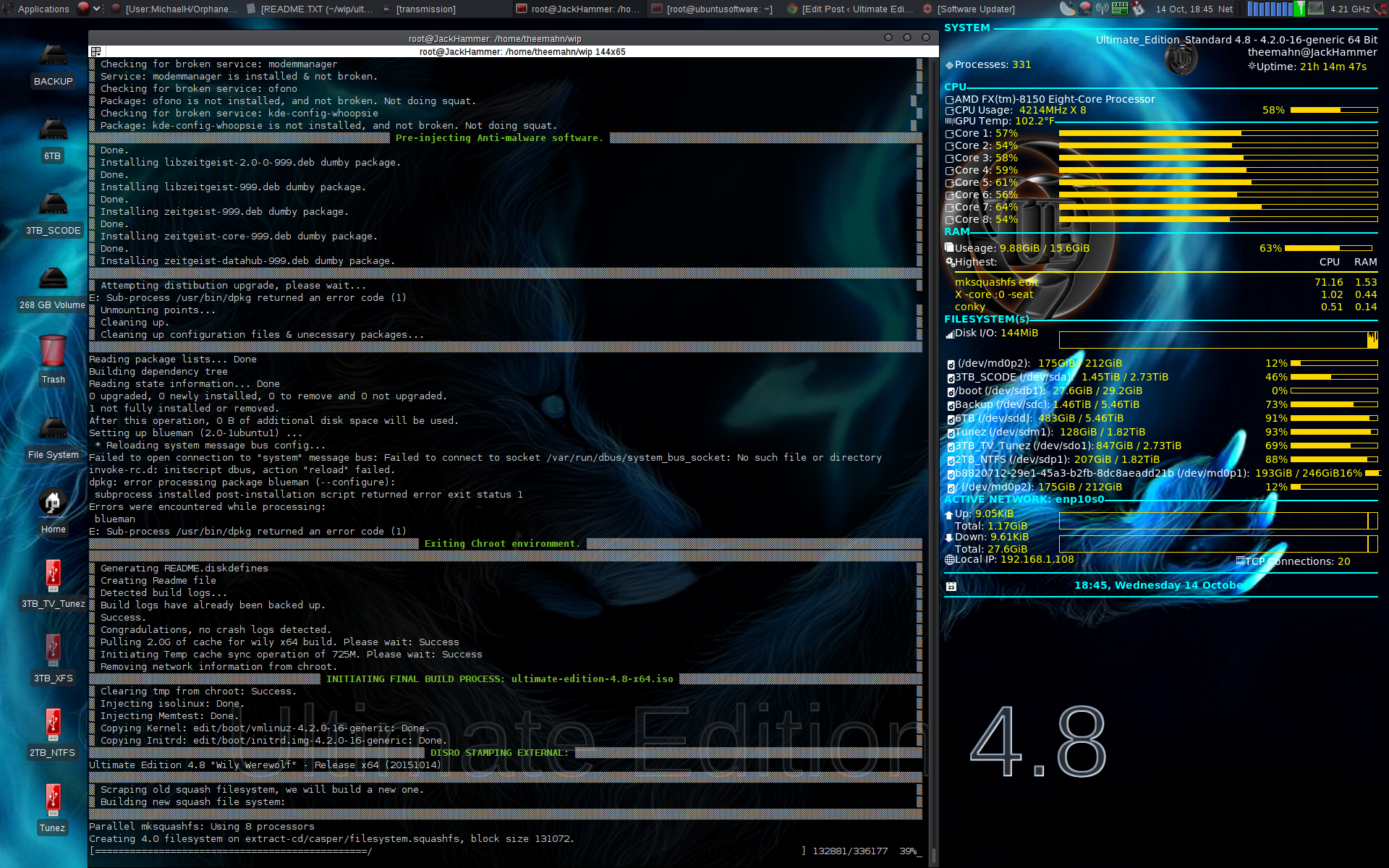The width and height of the screenshot is (1389, 868).
Task: Toggle the 6TB /dev/sdd filesystem checkbox
Action: point(948,418)
